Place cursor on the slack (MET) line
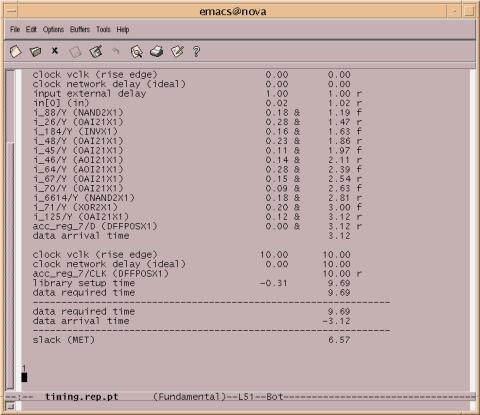 pos(191,340)
